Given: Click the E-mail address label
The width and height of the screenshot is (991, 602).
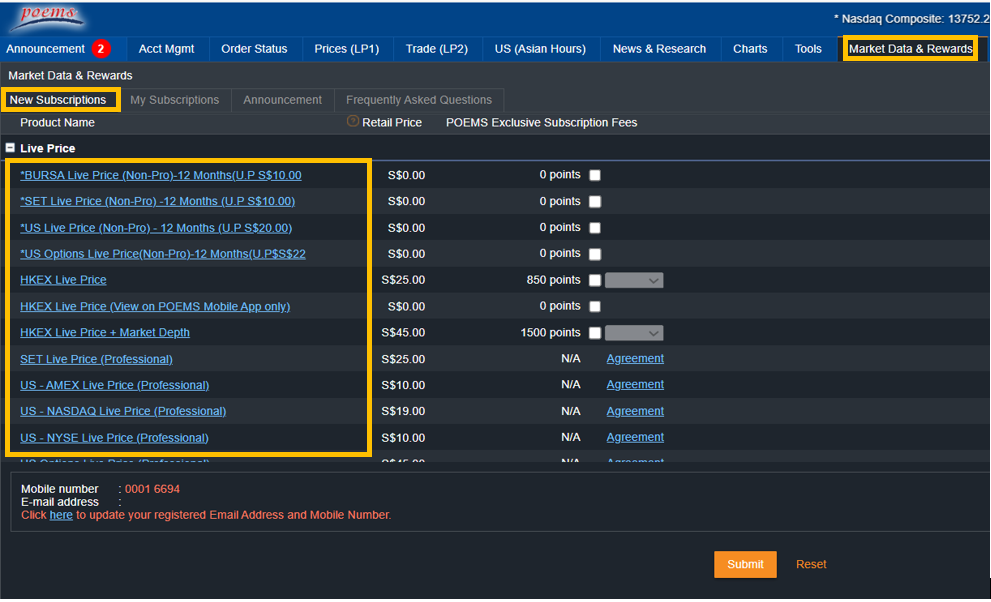Looking at the screenshot, I should pos(60,502).
